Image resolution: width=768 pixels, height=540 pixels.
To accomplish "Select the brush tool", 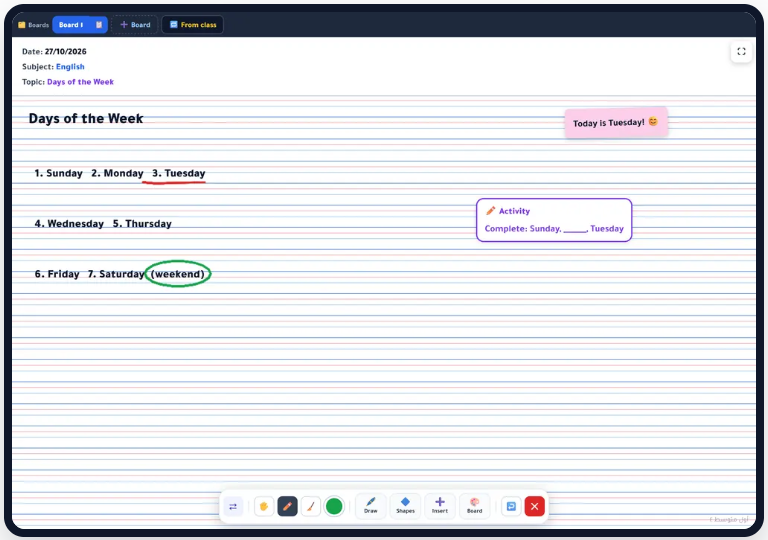I will coord(311,506).
